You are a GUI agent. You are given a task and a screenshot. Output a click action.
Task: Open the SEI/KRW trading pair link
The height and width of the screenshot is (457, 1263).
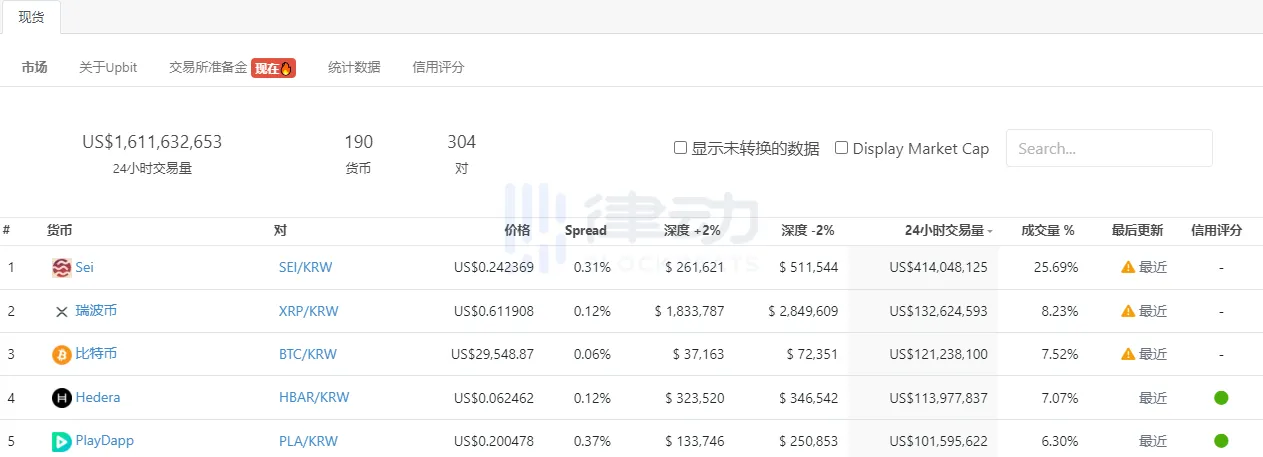[x=307, y=268]
